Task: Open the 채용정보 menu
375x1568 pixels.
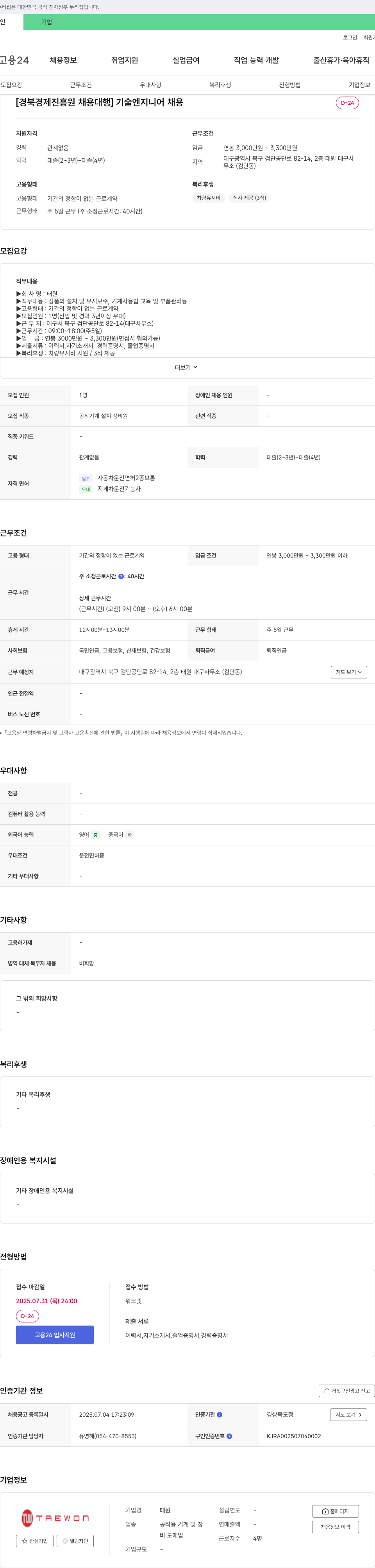Action: click(x=63, y=60)
